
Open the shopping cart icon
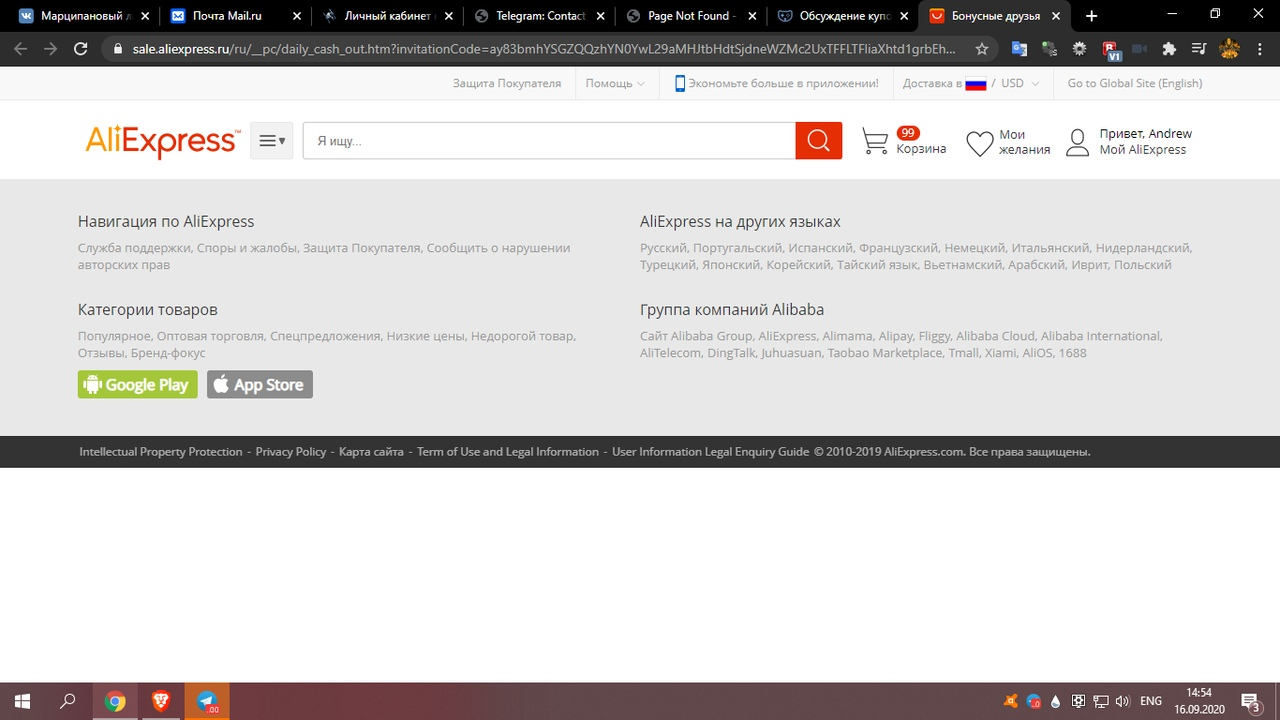click(x=875, y=142)
